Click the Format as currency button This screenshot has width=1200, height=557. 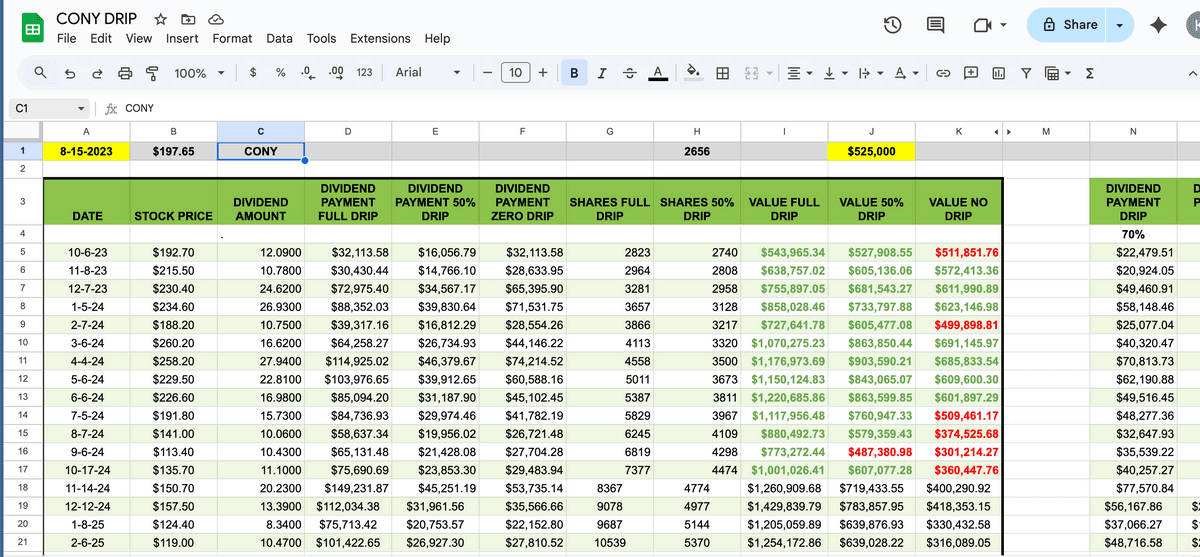[254, 73]
